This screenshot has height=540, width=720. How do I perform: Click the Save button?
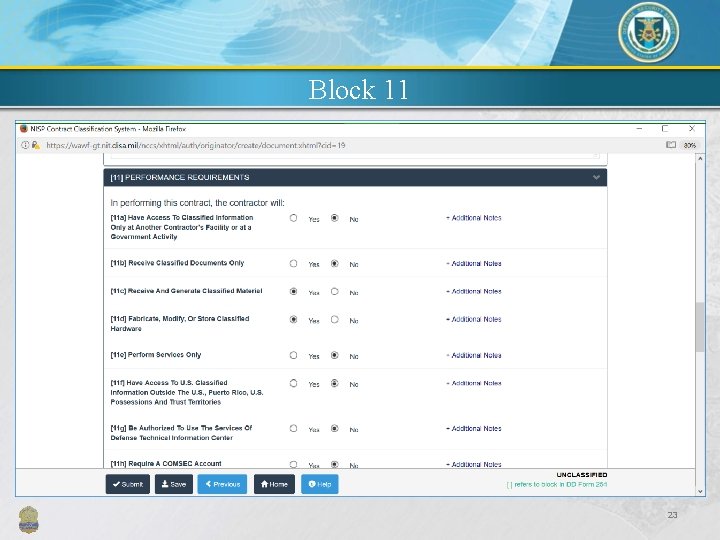tap(174, 484)
